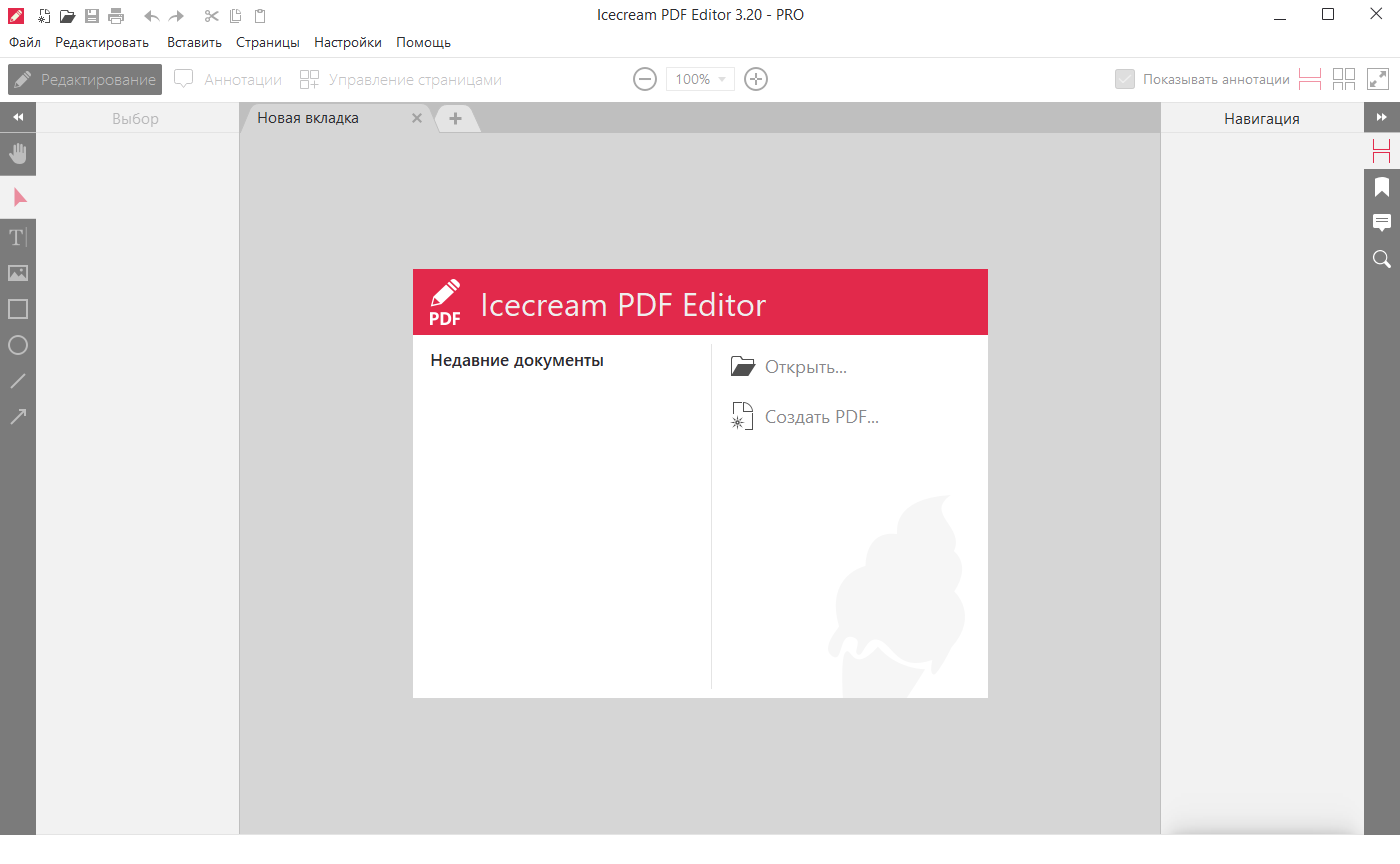Click Создать PDF in the welcome dialog
The width and height of the screenshot is (1400, 864).
[x=820, y=416]
